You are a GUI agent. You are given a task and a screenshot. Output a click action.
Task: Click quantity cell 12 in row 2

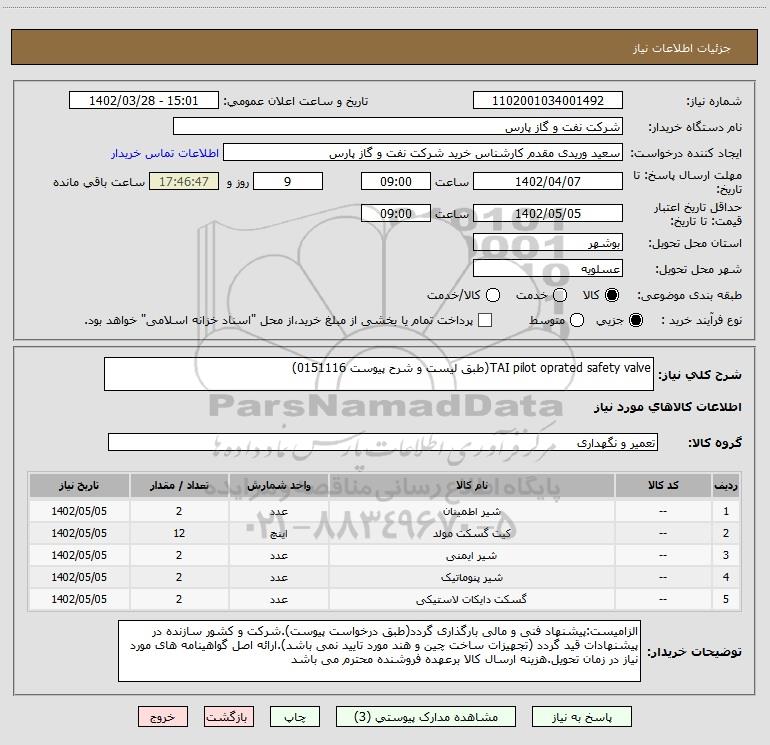coord(179,533)
